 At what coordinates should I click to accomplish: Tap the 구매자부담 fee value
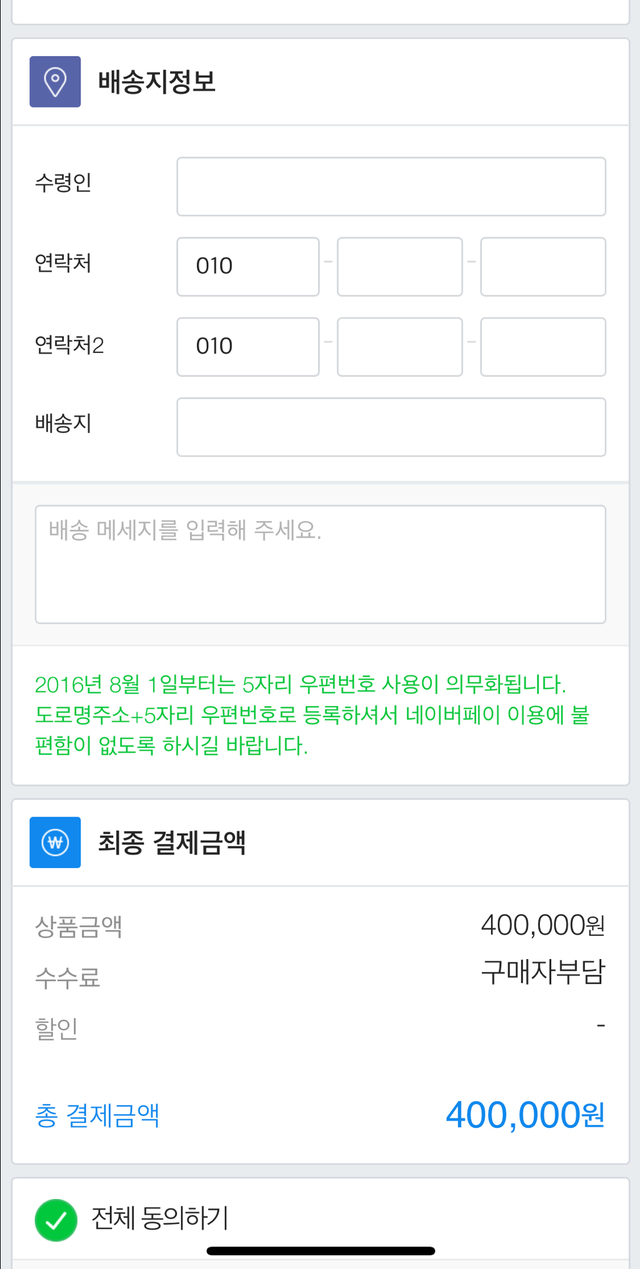(542, 972)
